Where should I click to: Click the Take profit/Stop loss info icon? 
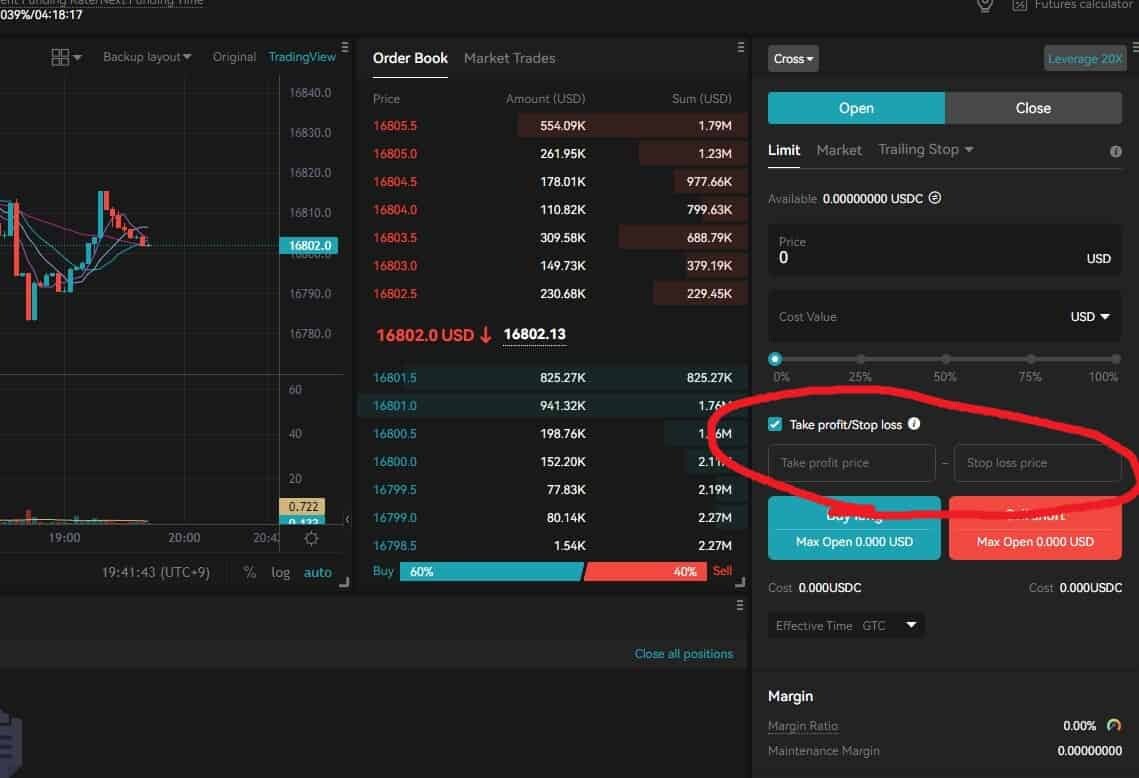pos(913,424)
